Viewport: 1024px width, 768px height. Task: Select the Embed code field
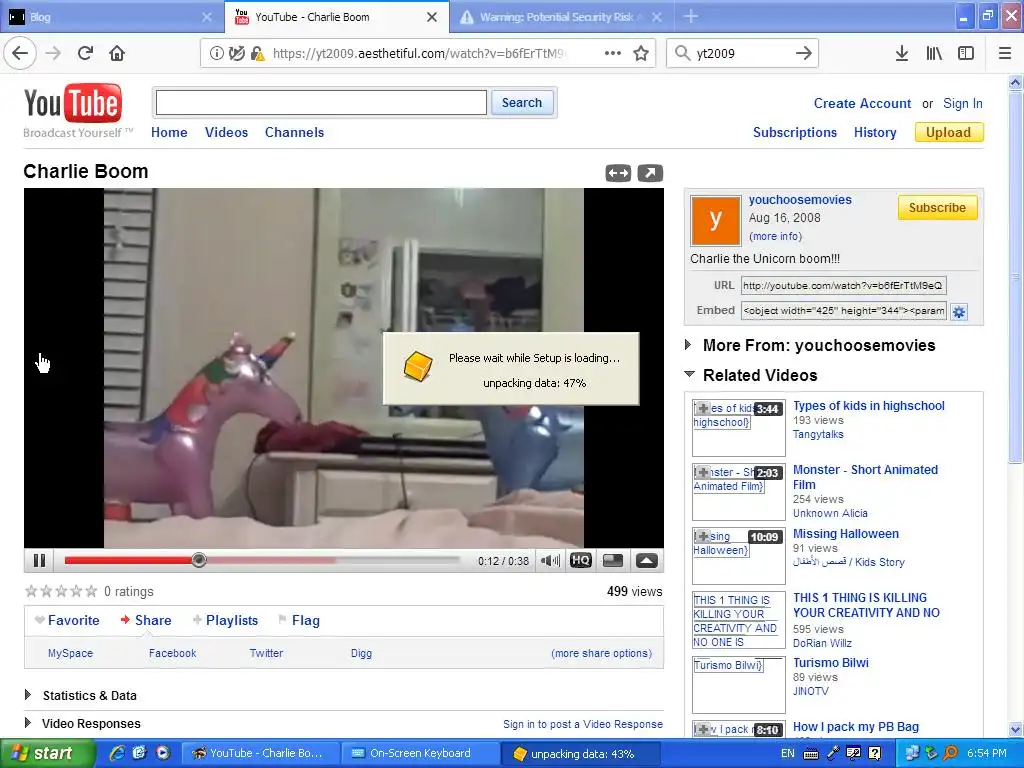point(843,311)
